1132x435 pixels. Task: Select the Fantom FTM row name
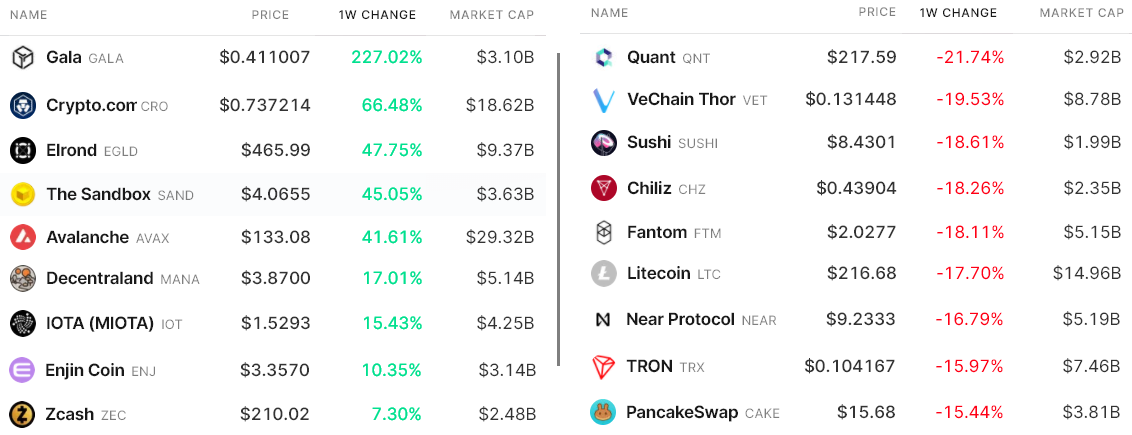tap(674, 232)
